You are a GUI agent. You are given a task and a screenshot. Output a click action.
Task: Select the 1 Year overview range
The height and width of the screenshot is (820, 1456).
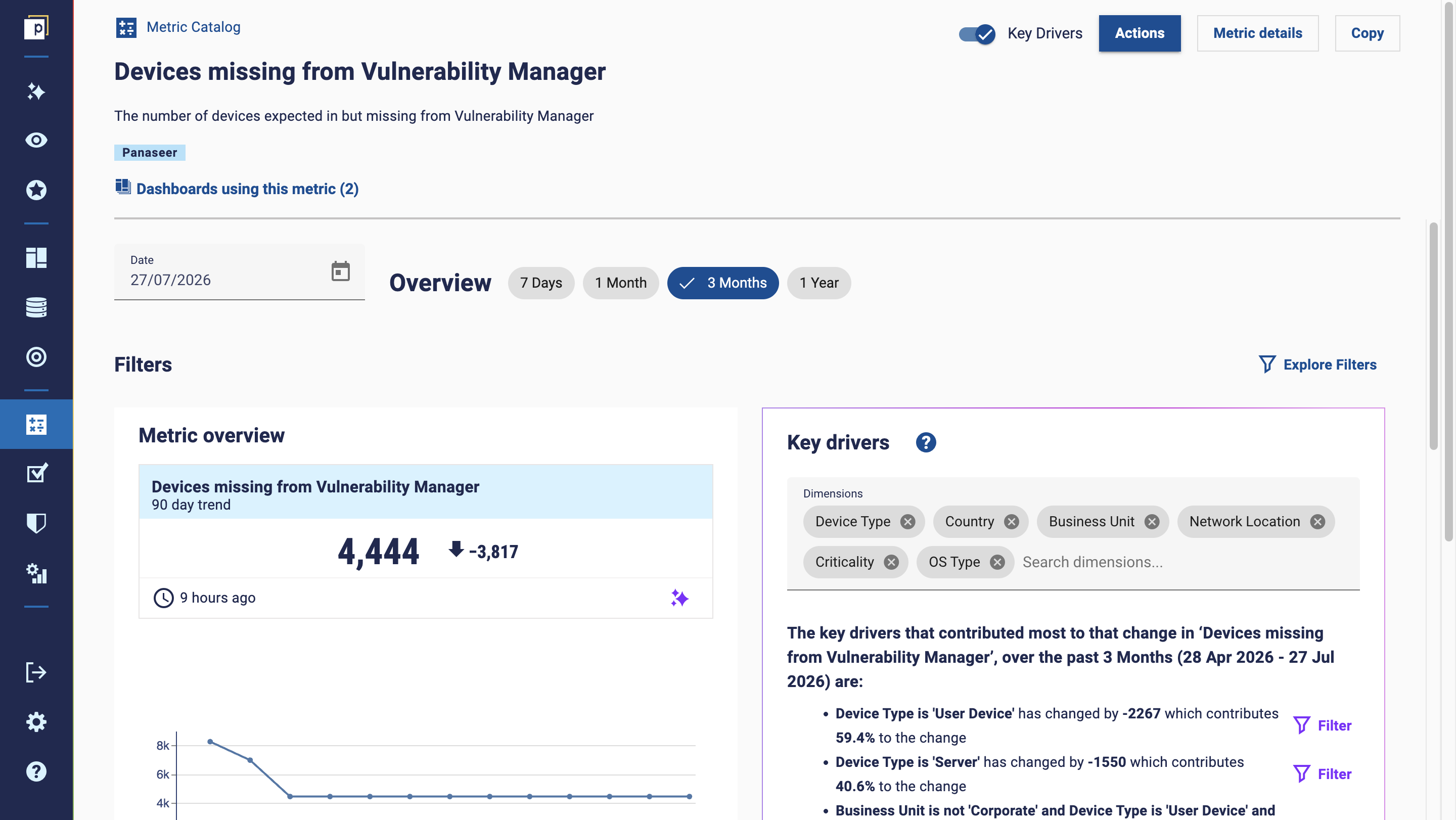[819, 283]
